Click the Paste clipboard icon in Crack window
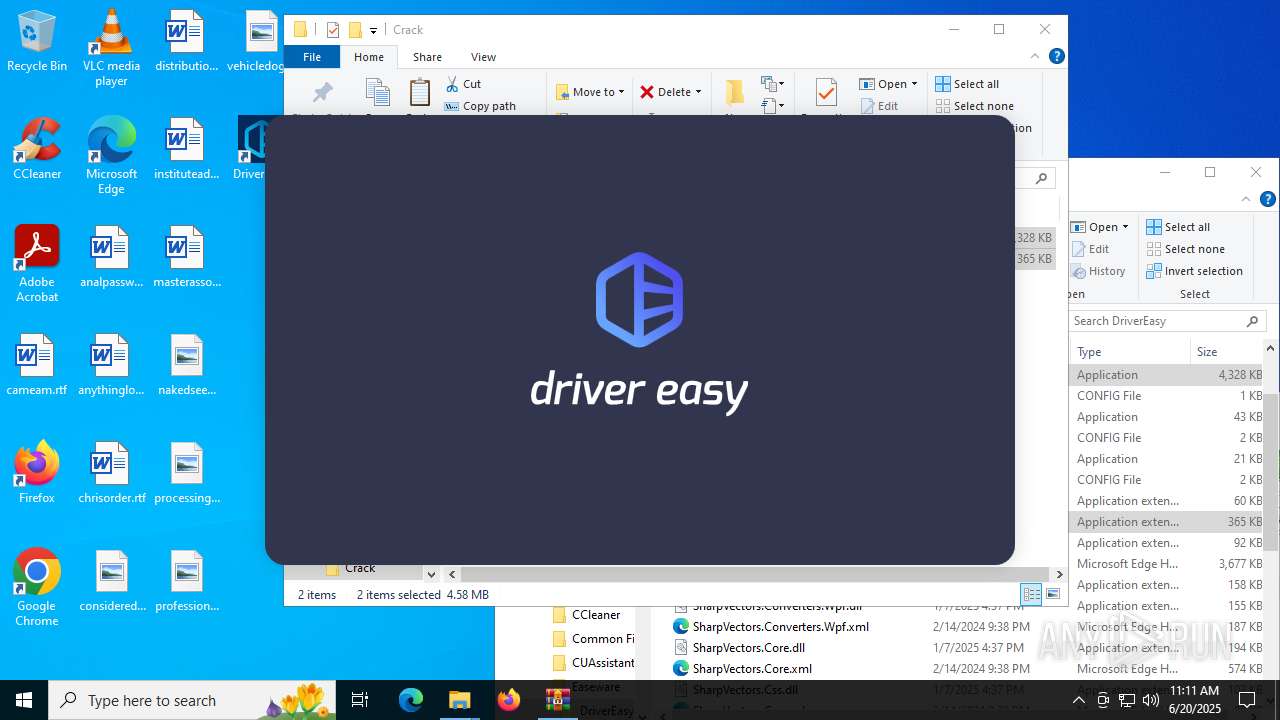Viewport: 1280px width, 720px height. (420, 93)
